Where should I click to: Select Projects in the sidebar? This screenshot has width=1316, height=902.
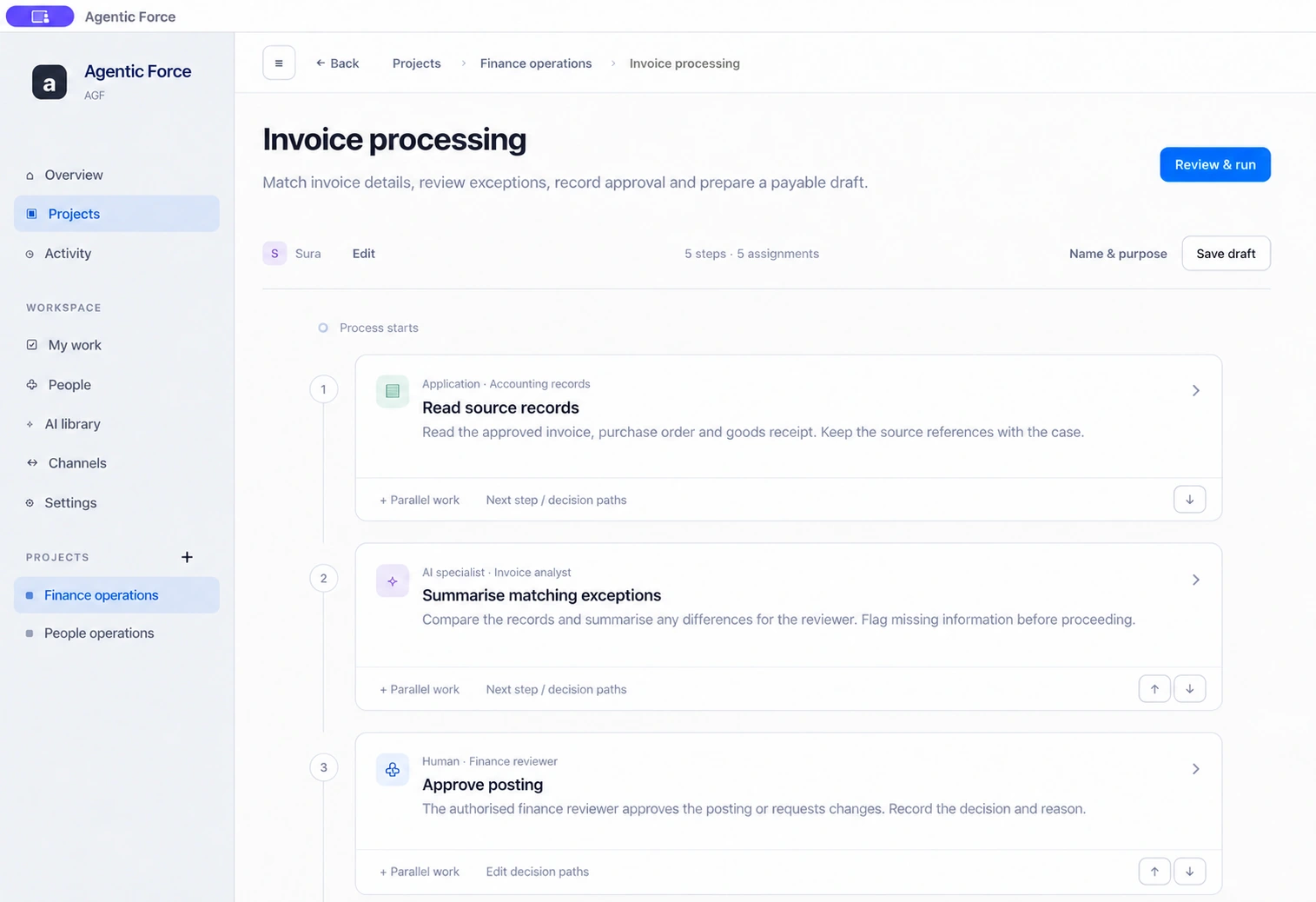[116, 214]
